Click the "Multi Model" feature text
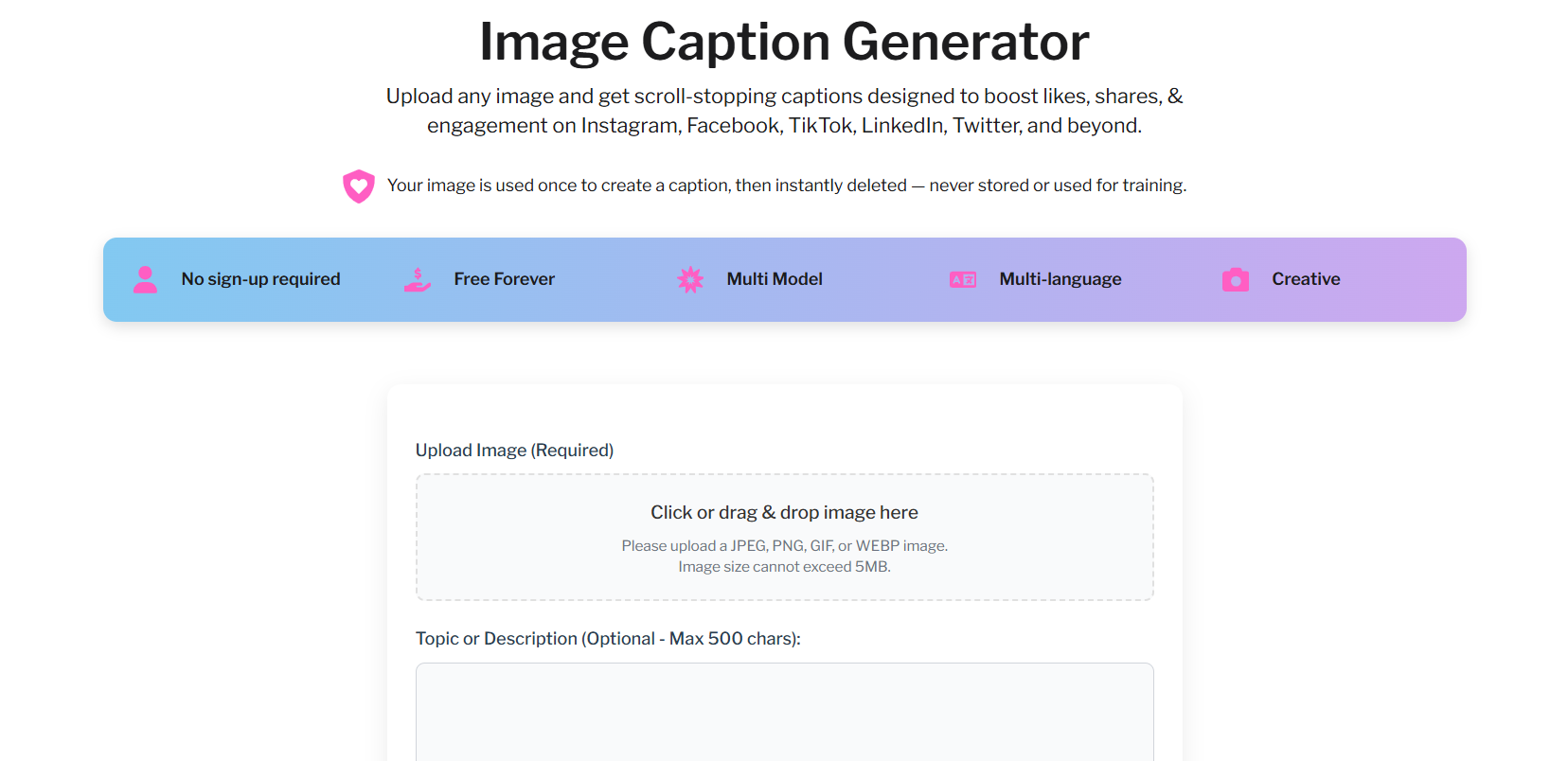Screen dimensions: 1568x761 click(775, 279)
